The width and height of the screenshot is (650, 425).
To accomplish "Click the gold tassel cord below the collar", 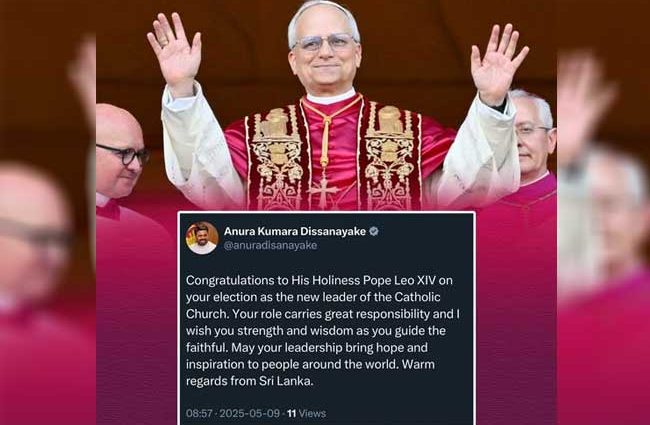I will (326, 137).
